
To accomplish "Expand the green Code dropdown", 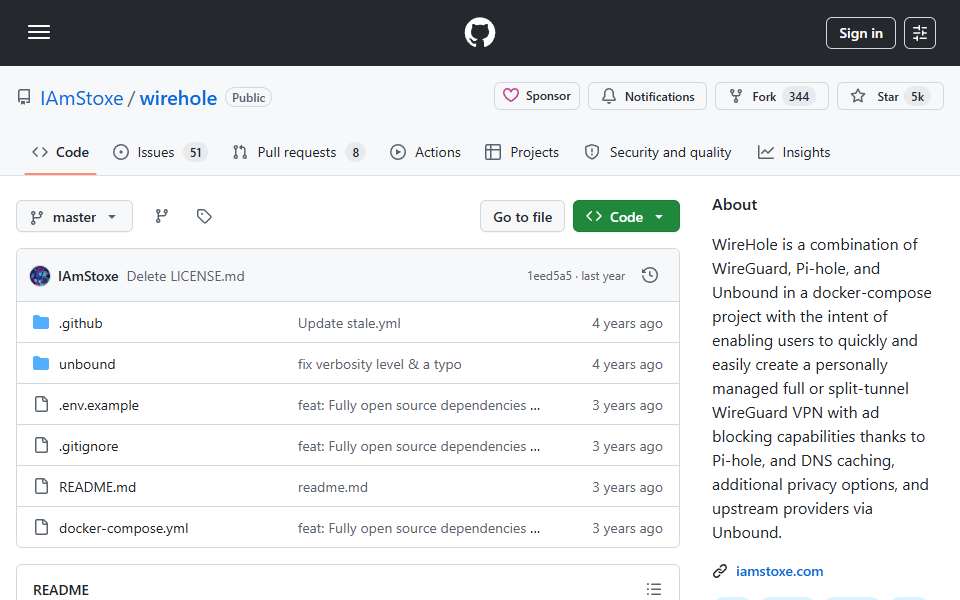I will coord(626,217).
